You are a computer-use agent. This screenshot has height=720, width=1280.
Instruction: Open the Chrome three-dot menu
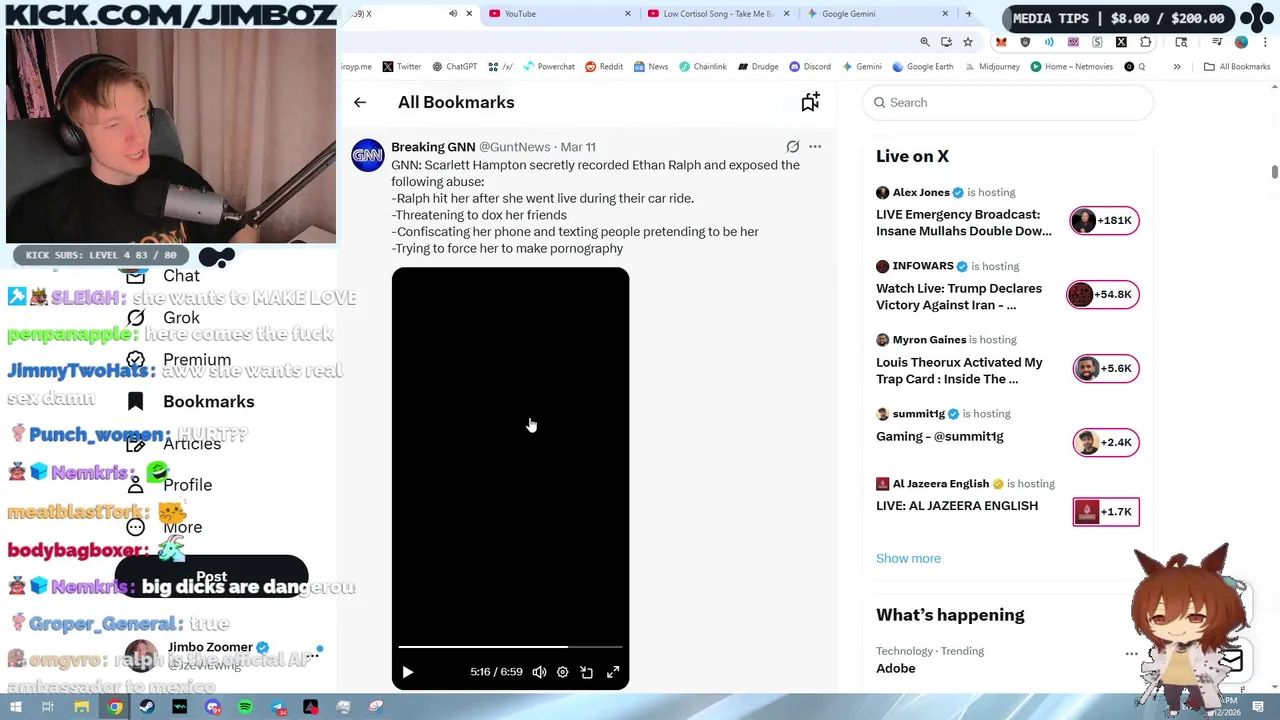(x=1263, y=42)
